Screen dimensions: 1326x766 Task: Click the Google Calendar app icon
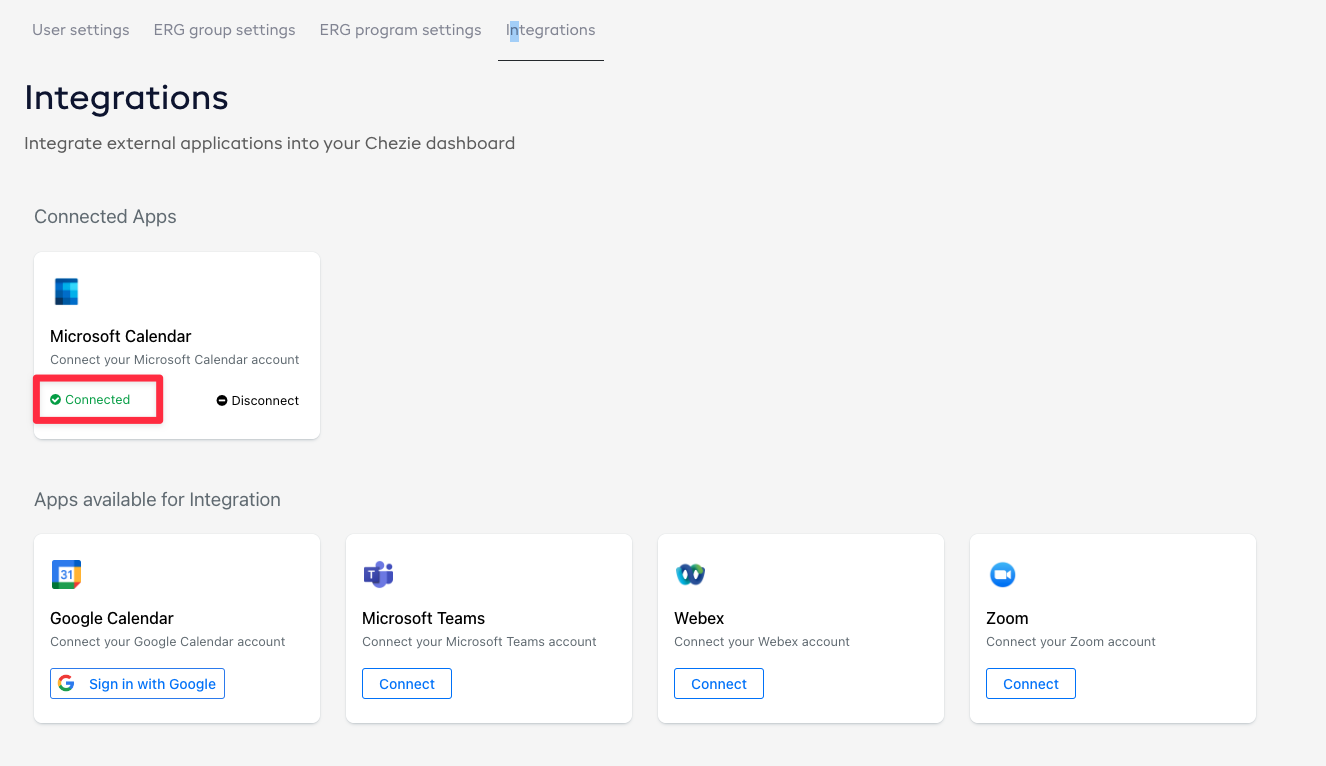[66, 574]
